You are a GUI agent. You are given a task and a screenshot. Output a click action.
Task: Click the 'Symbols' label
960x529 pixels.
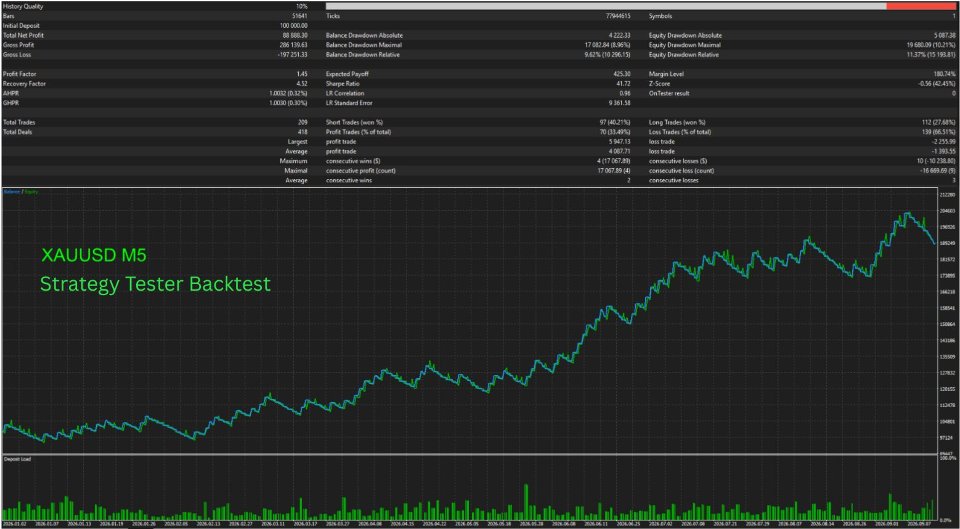click(661, 16)
